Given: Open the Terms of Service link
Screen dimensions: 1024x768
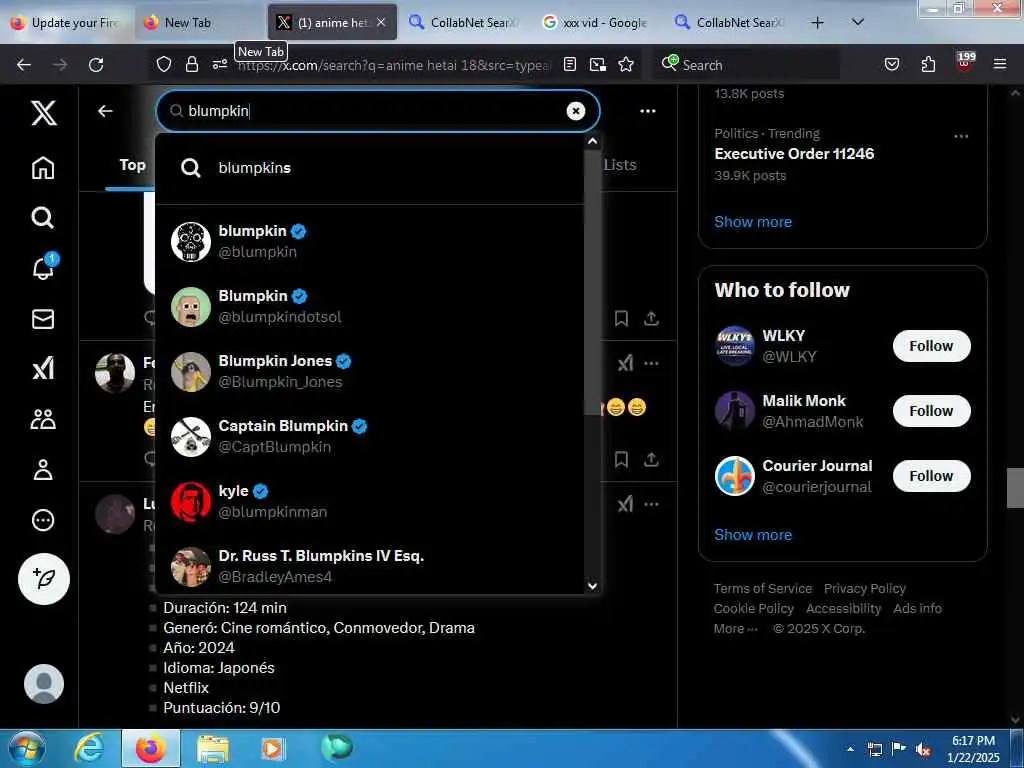Looking at the screenshot, I should coord(762,588).
